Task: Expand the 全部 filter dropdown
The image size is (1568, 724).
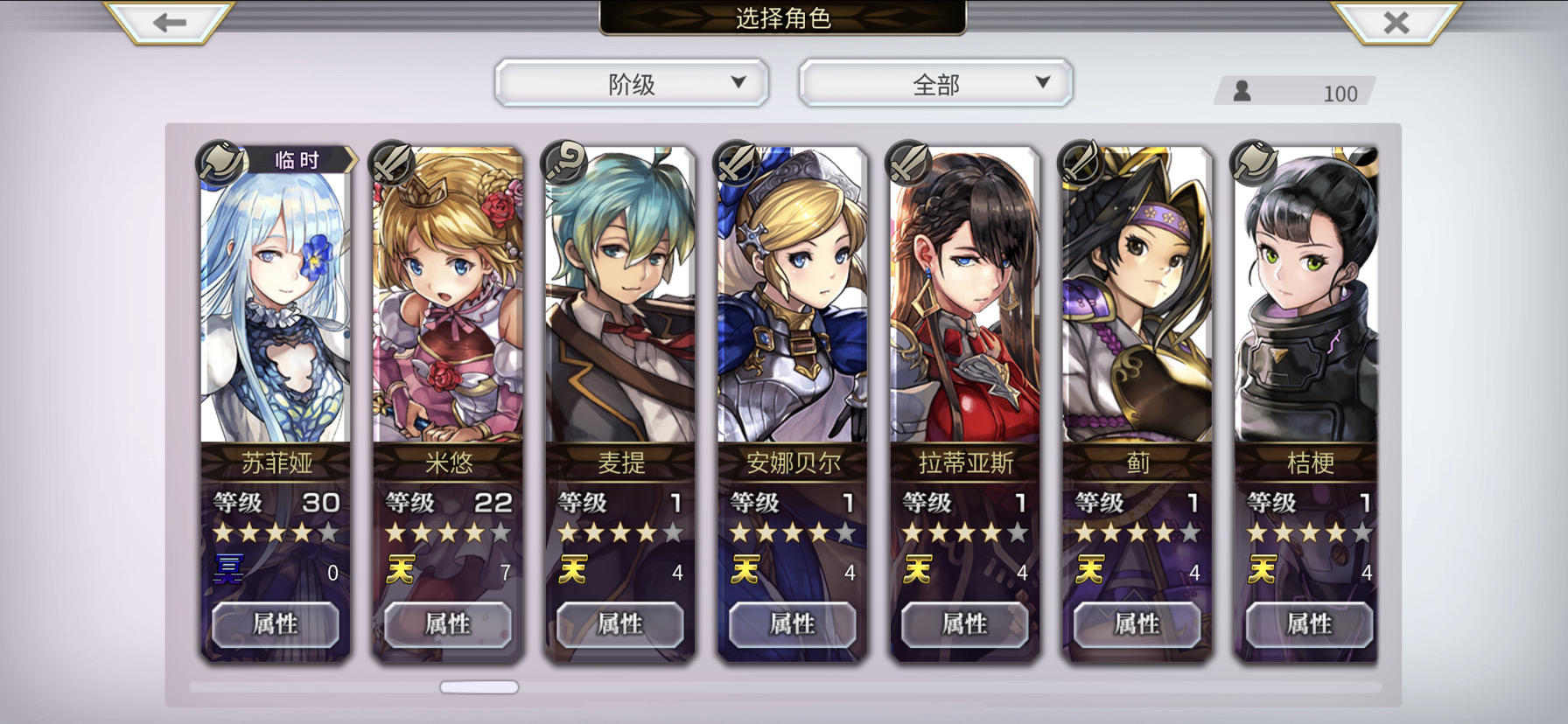Action: click(x=935, y=84)
